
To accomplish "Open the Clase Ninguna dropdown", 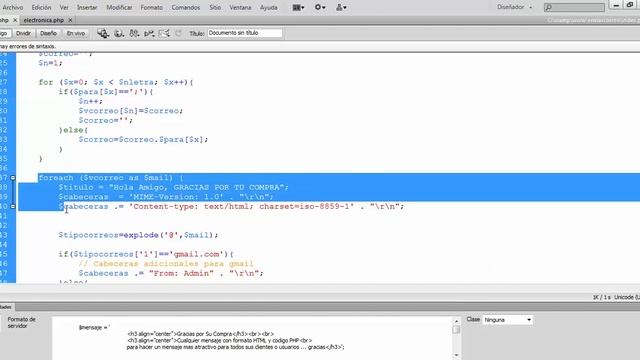I will [508, 320].
